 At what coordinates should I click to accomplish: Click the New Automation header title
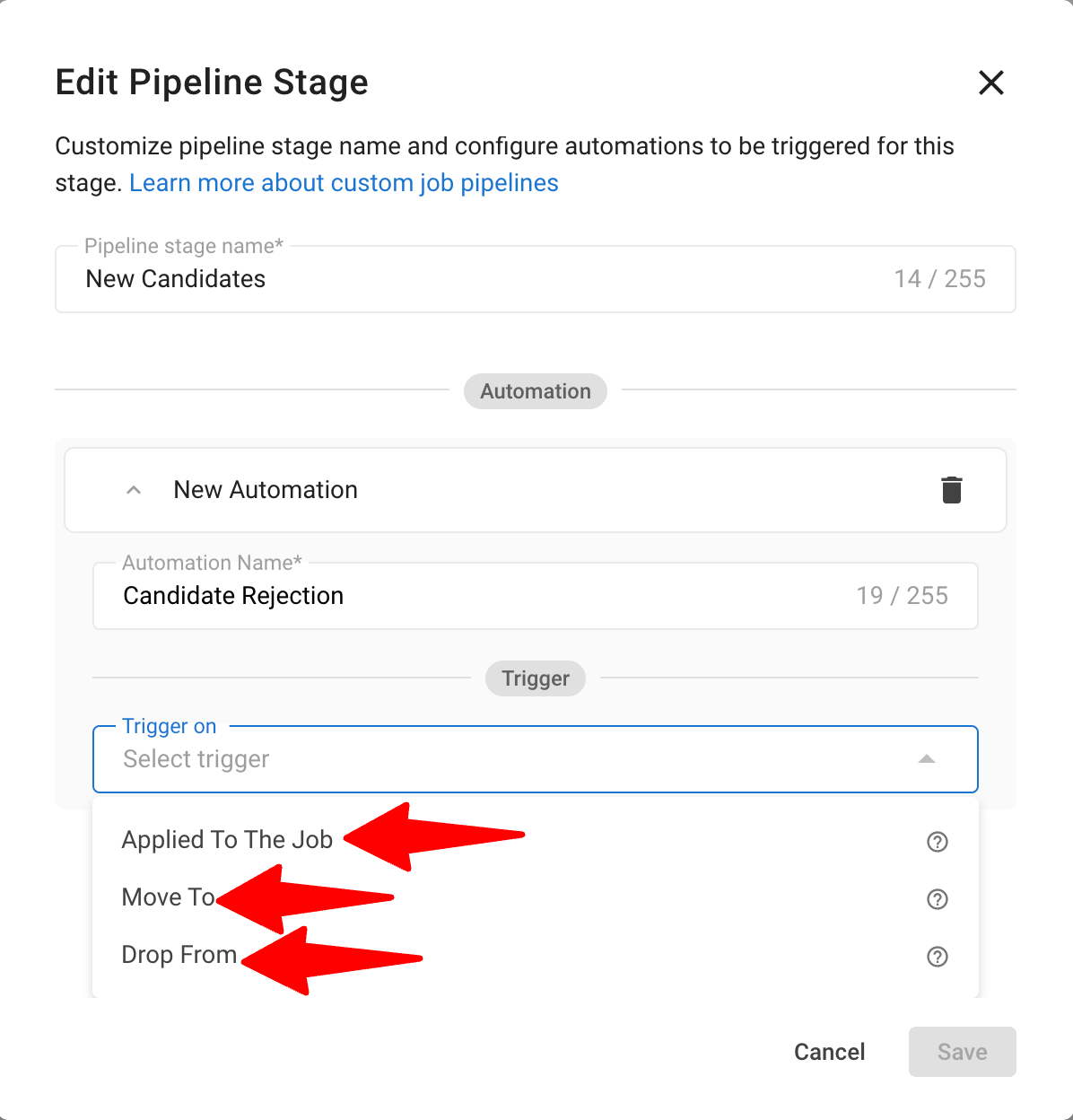[x=266, y=490]
